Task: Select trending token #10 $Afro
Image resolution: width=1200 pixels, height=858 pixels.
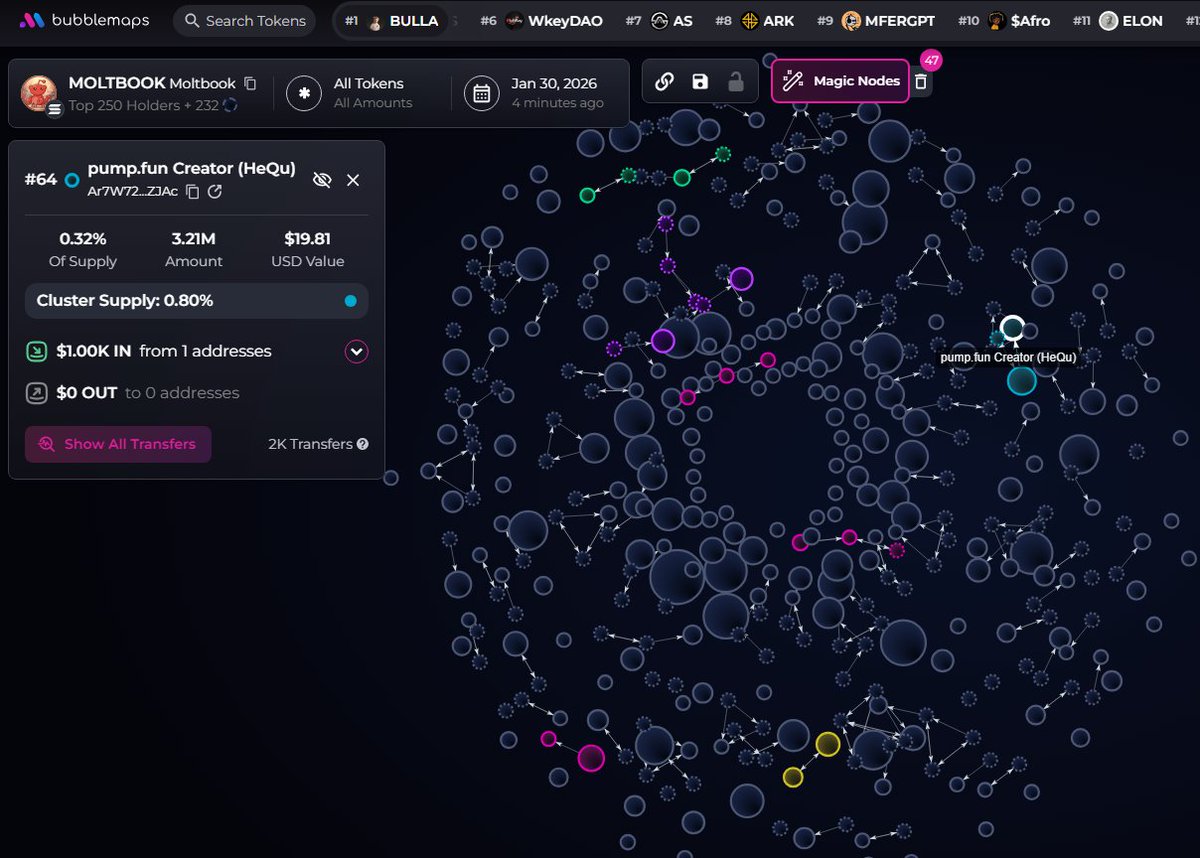Action: [x=1004, y=20]
